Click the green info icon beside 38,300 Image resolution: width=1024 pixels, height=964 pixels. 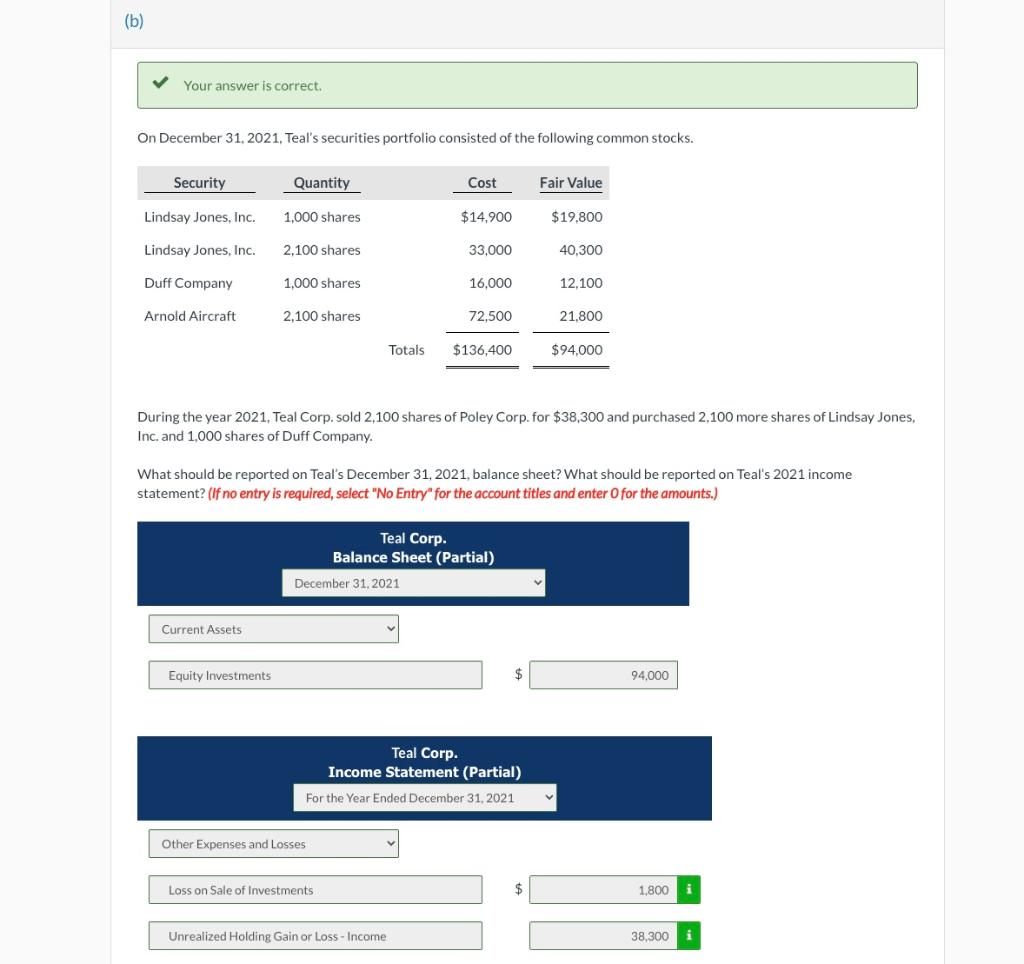pos(690,936)
